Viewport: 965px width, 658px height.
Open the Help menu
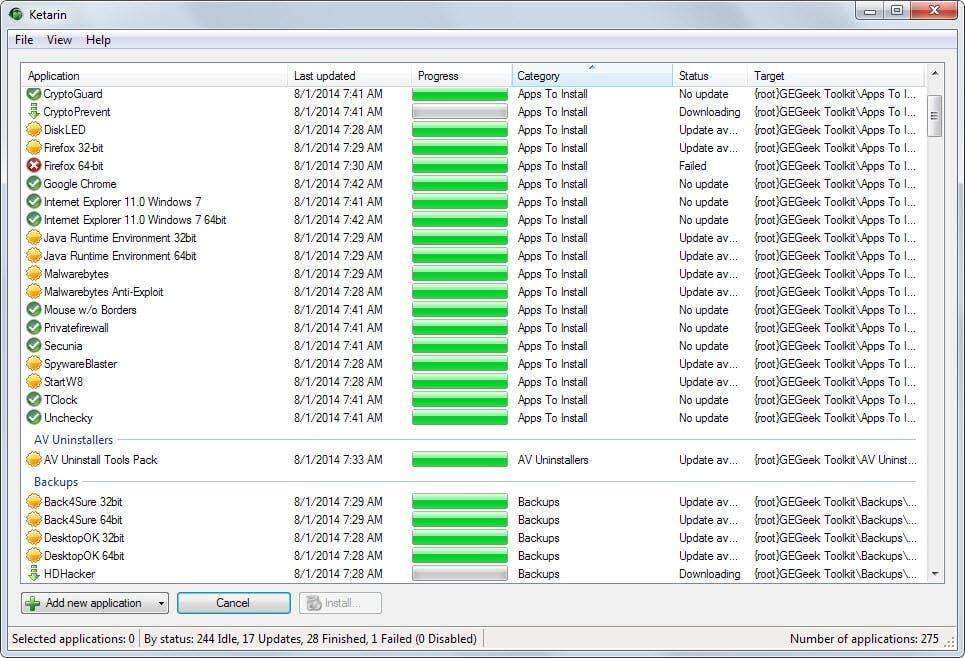[x=98, y=40]
